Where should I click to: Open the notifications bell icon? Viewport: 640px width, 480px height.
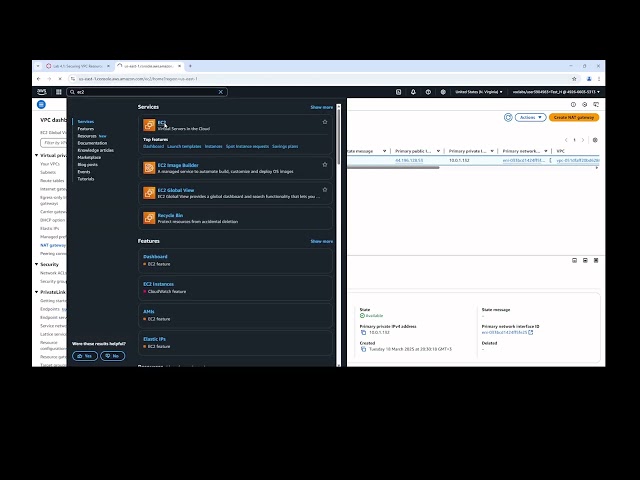(x=413, y=92)
